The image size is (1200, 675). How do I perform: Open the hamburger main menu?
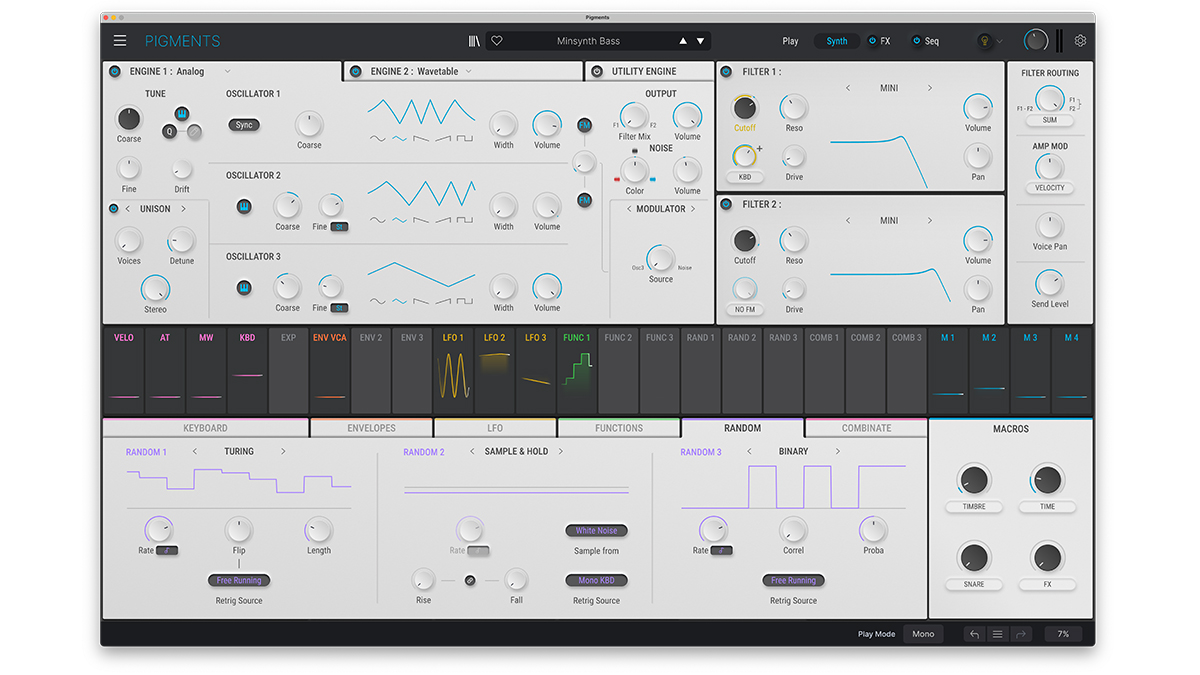click(x=120, y=41)
